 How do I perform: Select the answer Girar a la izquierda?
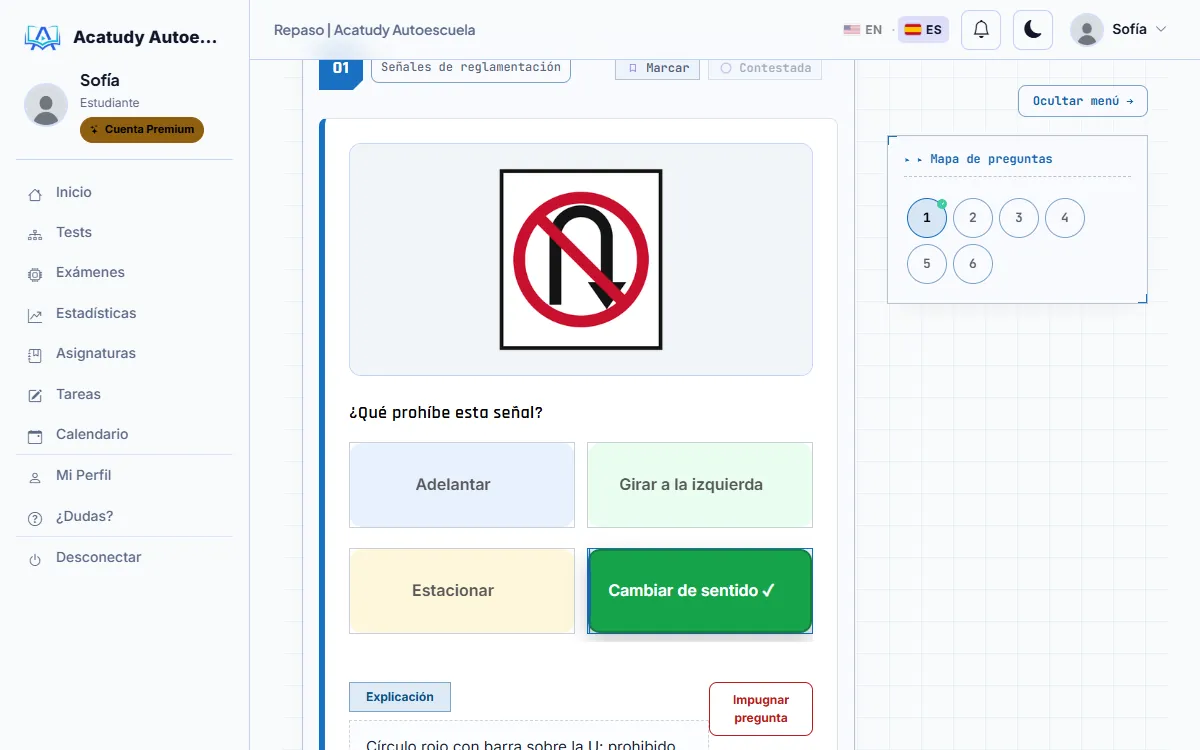700,485
